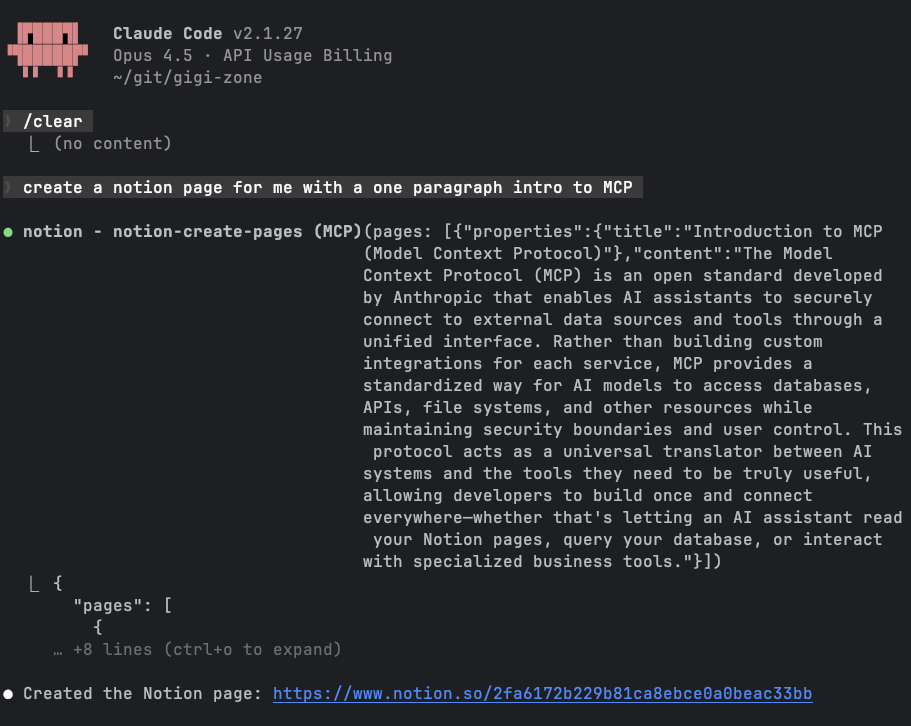
Task: Expand the "+8 lines (ctrl+o to expand)" output
Action: tap(207, 650)
